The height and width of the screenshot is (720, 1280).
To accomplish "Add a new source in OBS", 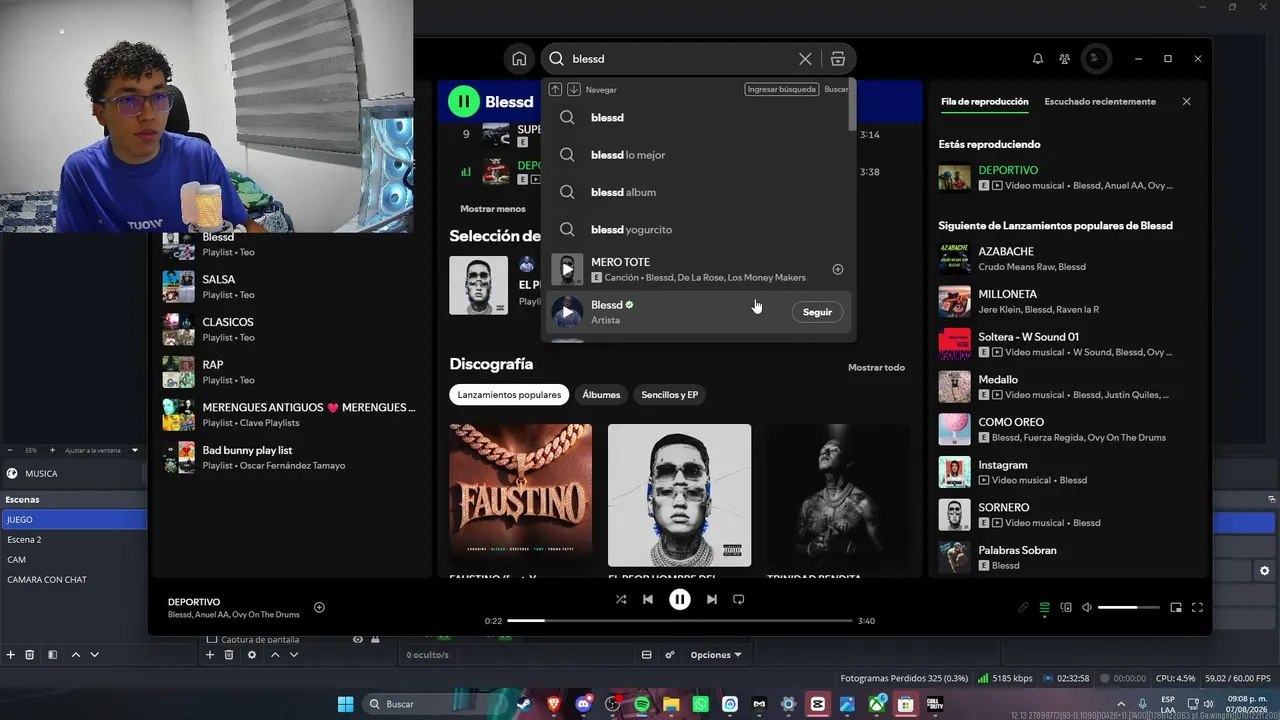I will 210,655.
